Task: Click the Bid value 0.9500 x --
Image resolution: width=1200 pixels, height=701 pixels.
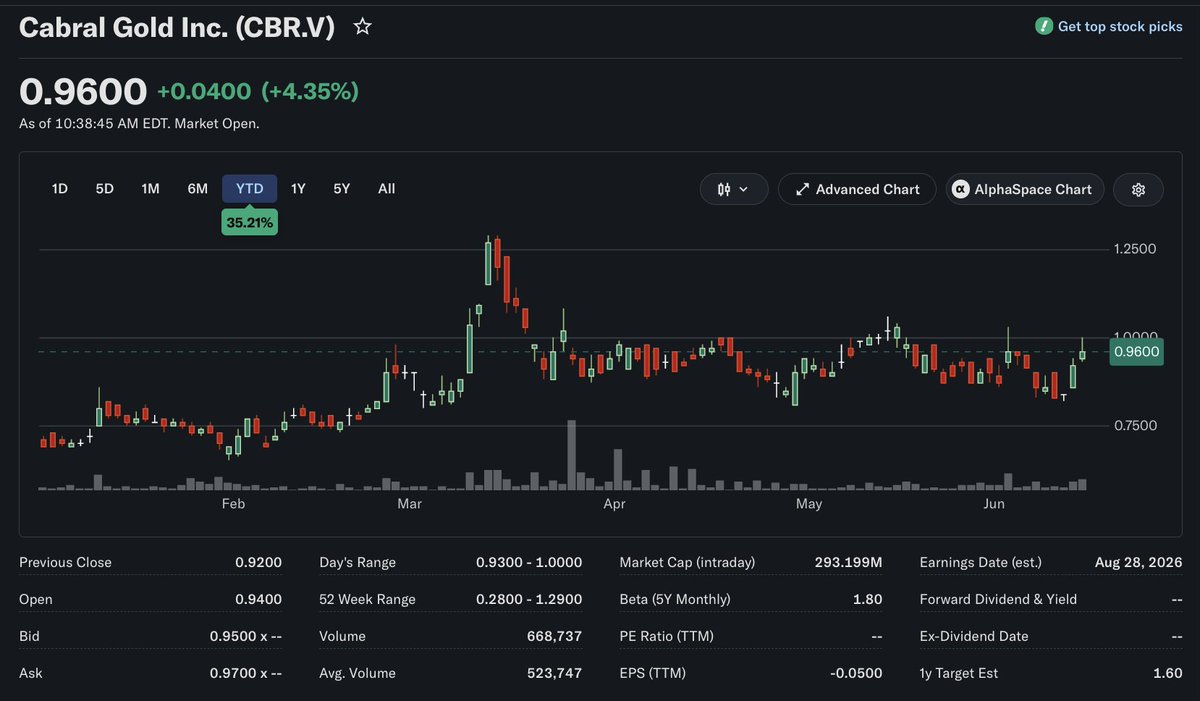Action: (x=246, y=636)
